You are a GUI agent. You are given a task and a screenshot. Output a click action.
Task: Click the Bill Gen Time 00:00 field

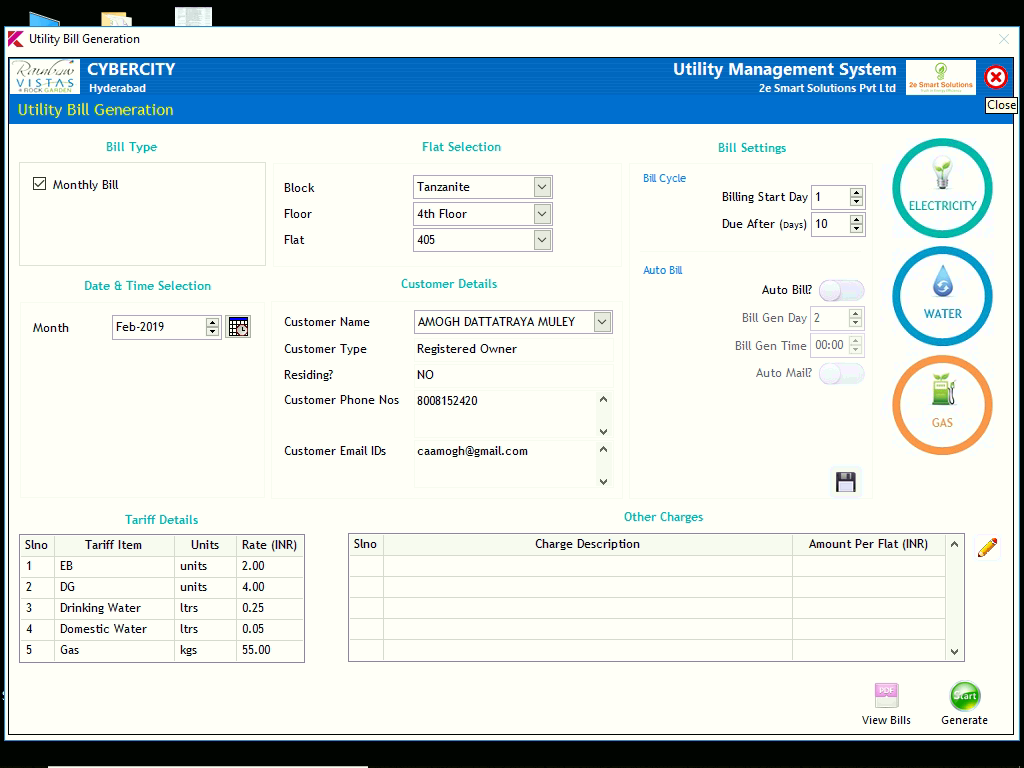(829, 345)
